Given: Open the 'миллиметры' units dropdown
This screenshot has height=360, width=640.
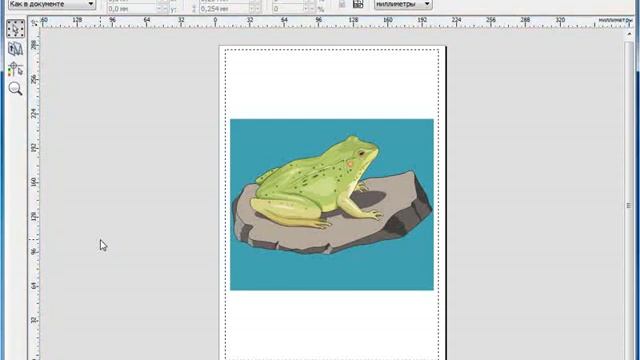Looking at the screenshot, I should click(403, 4).
